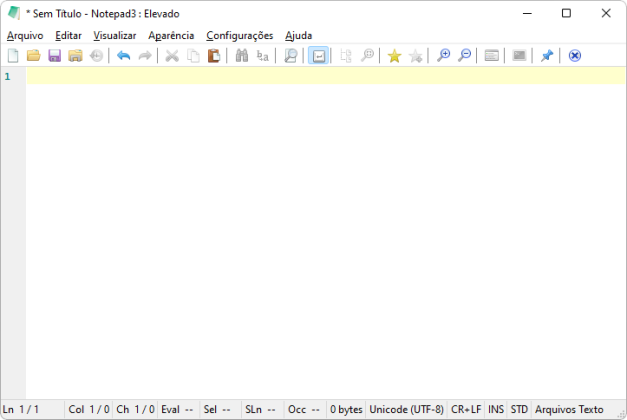Click the greyed toggle folds icon

coord(346,56)
